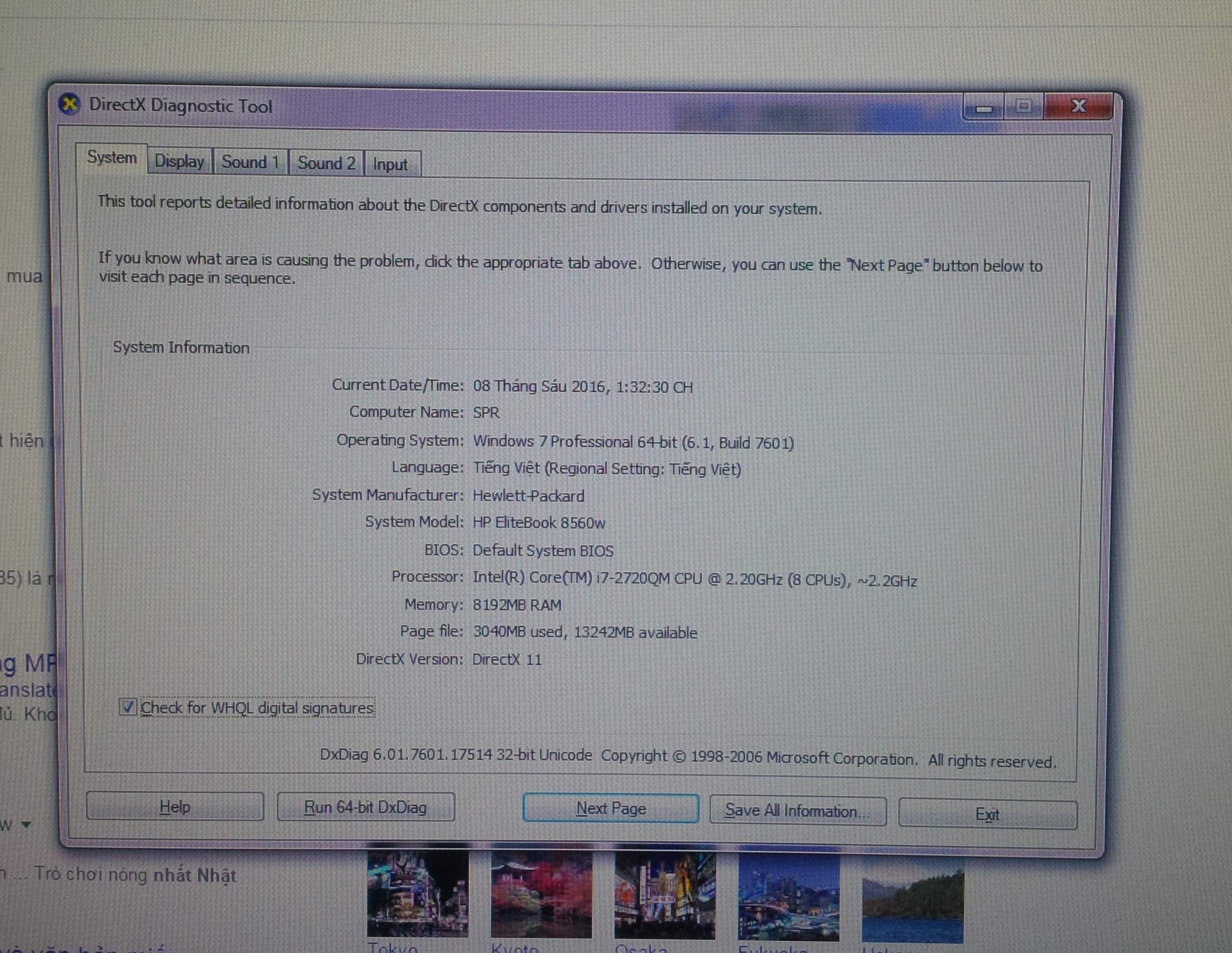Image resolution: width=1232 pixels, height=953 pixels.
Task: Open the Display tab
Action: click(179, 162)
